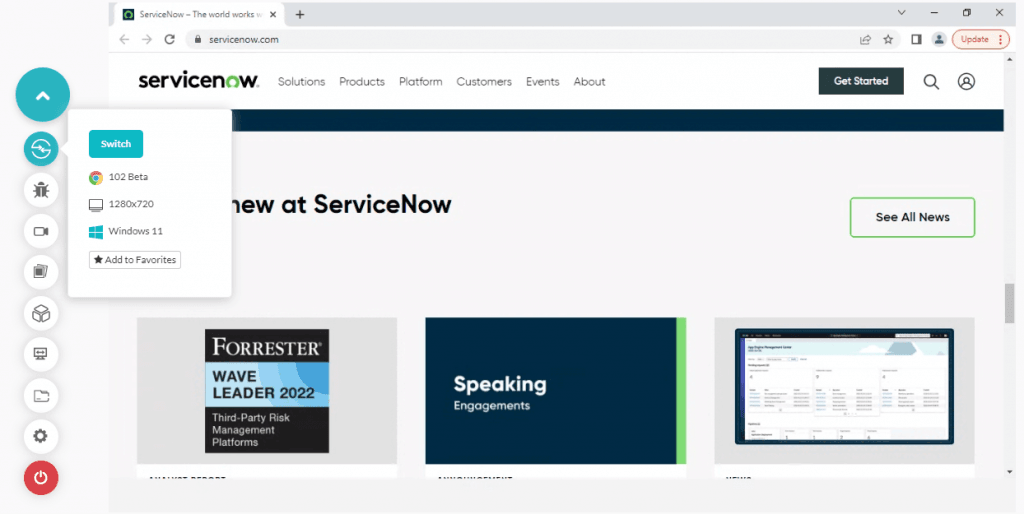The height and width of the screenshot is (514, 1024).
Task: Click the switch browser round icon
Action: [x=41, y=149]
